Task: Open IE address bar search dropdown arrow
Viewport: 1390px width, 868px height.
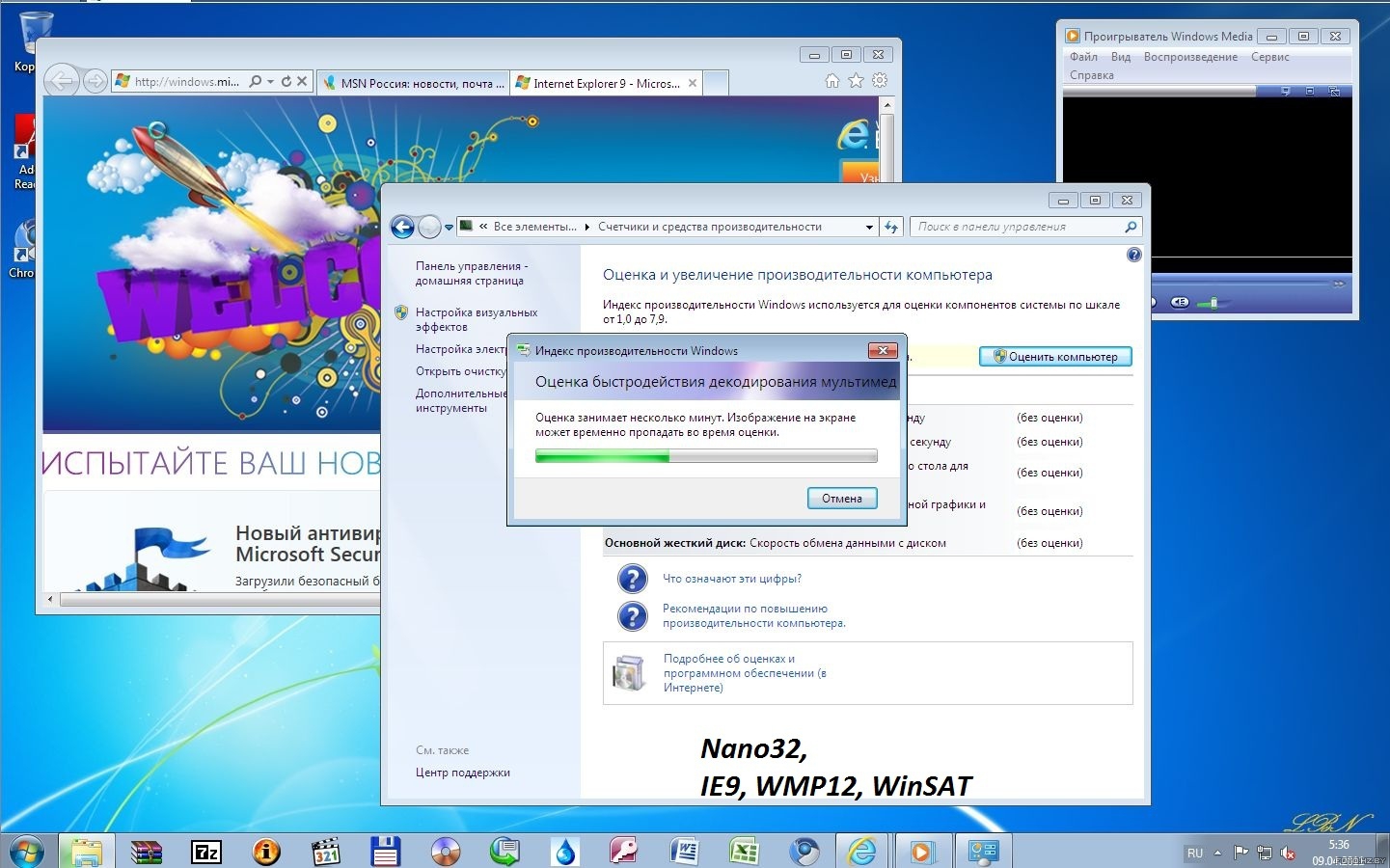Action: coord(270,82)
